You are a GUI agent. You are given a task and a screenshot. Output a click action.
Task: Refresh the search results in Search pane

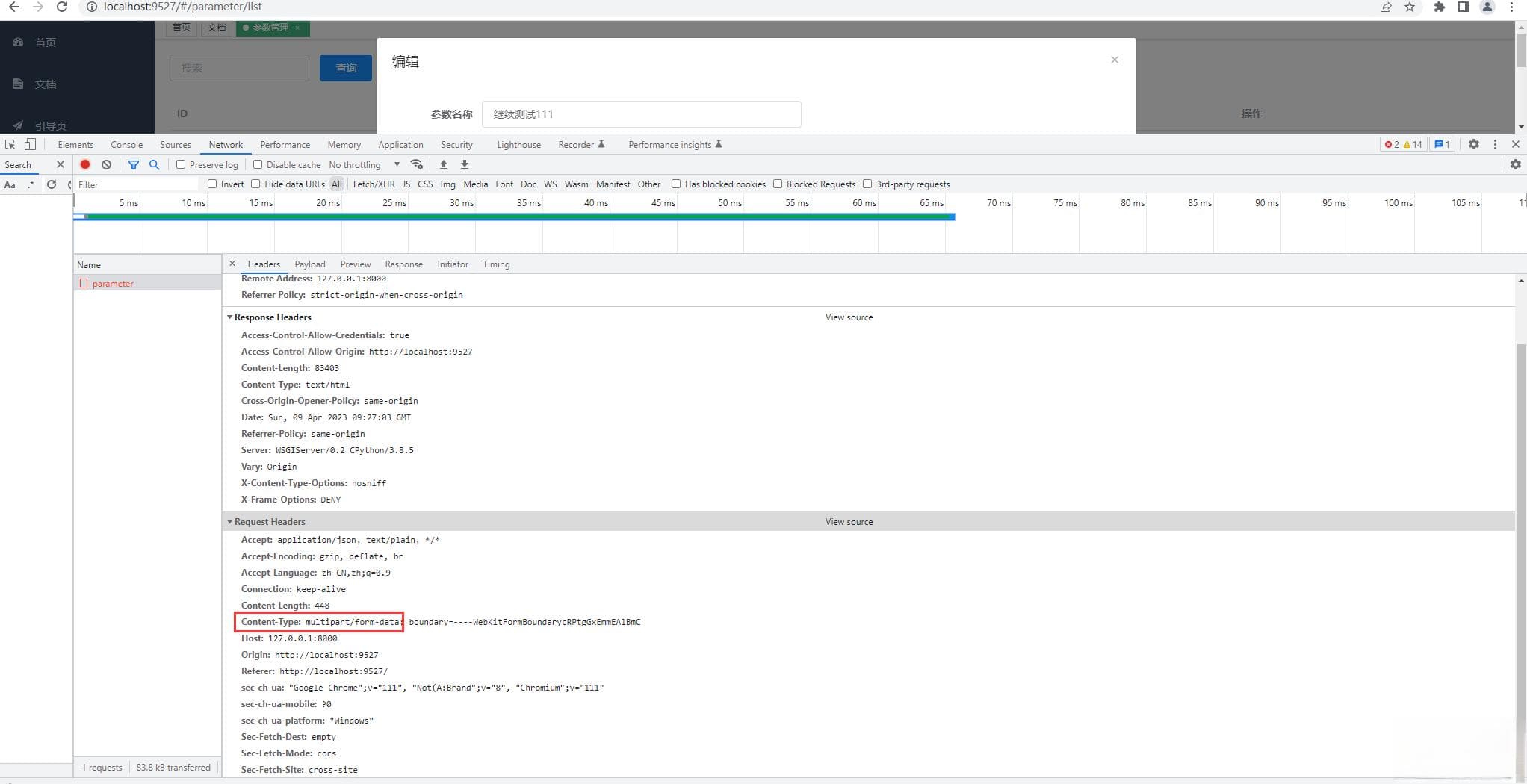(52, 184)
